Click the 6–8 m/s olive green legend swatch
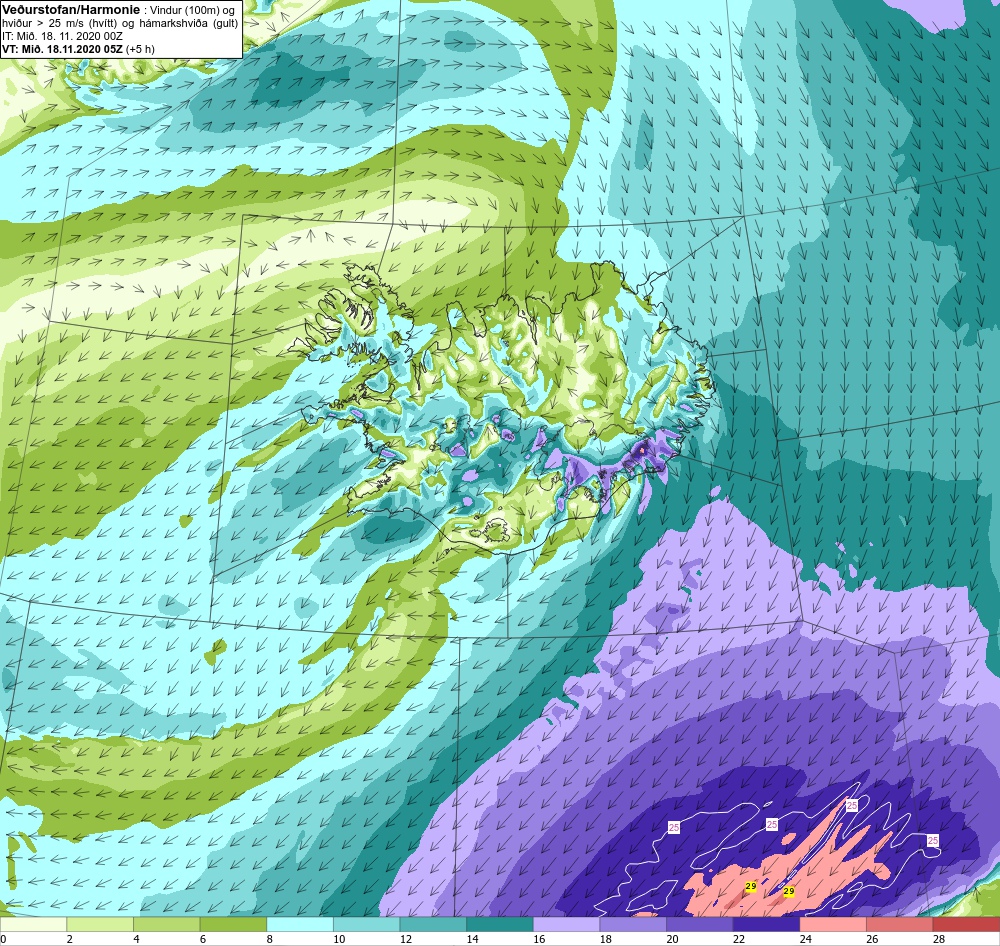This screenshot has width=1000, height=946. pos(233,924)
